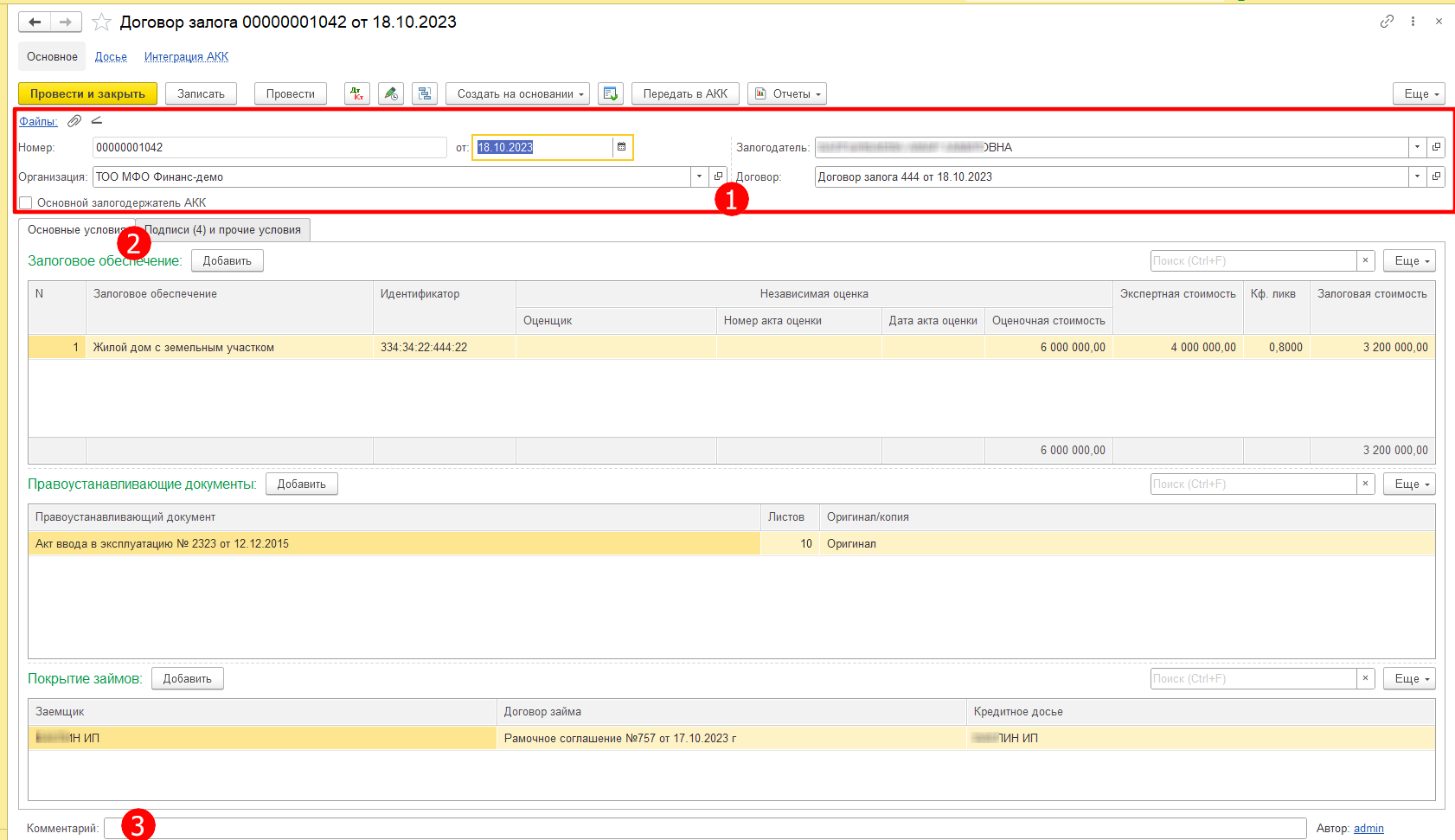Open the Досье section link

pos(111,56)
